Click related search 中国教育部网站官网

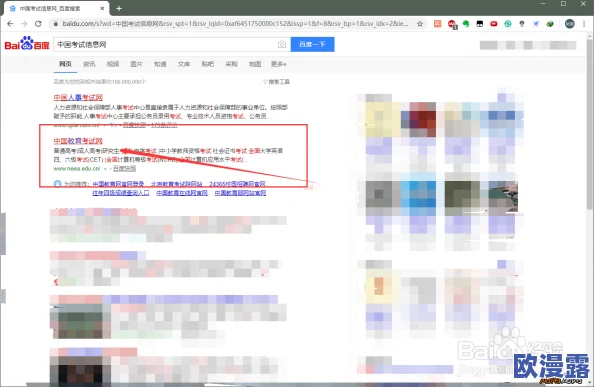click(240, 193)
